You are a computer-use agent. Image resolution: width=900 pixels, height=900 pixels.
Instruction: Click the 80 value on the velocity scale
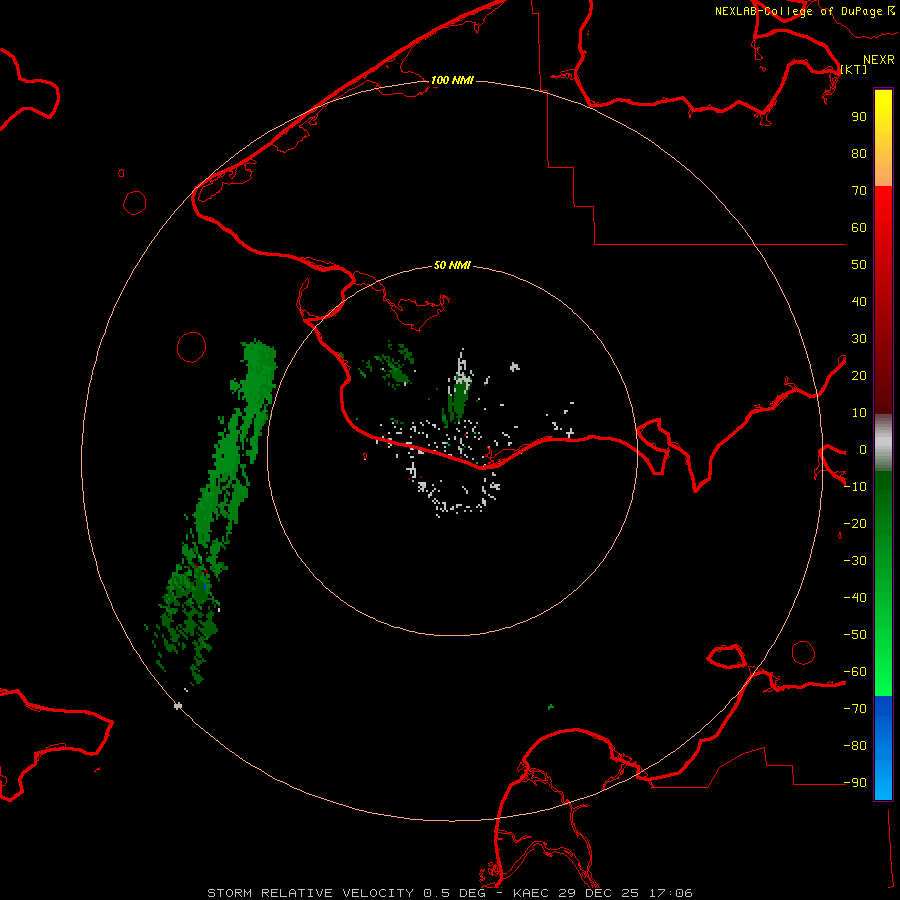pyautogui.click(x=859, y=153)
